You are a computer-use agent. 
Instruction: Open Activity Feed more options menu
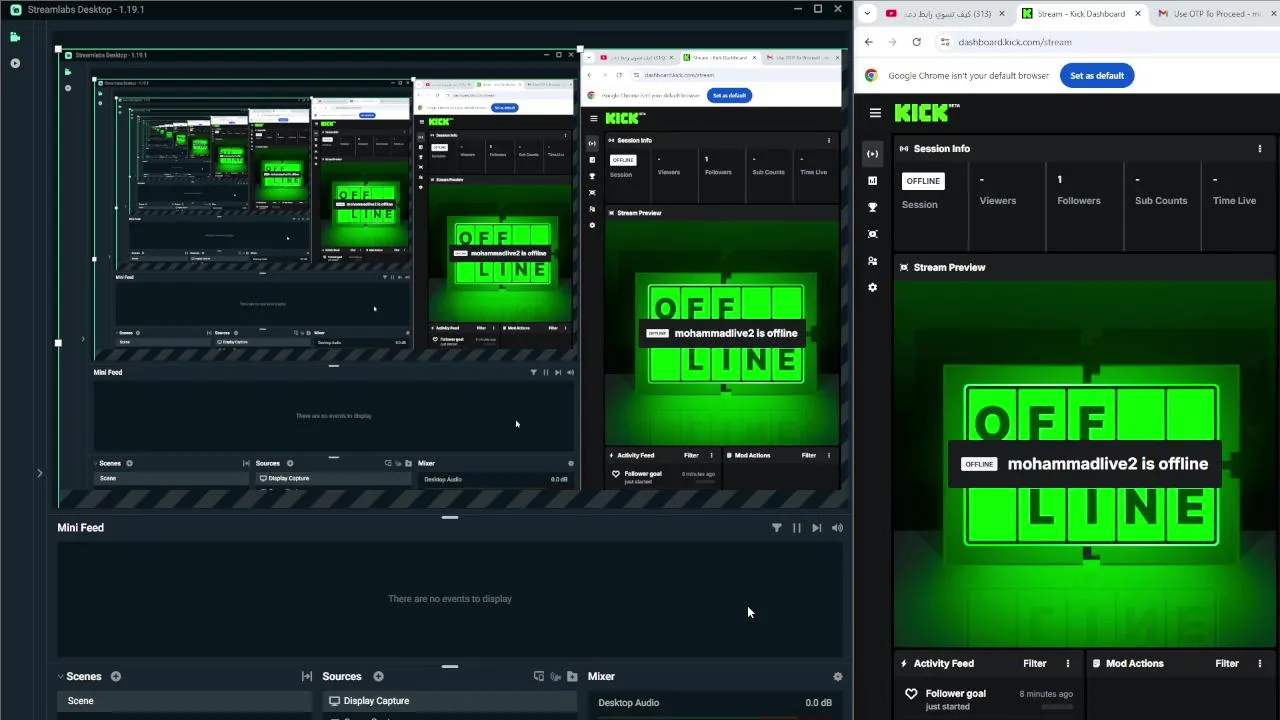(1068, 663)
